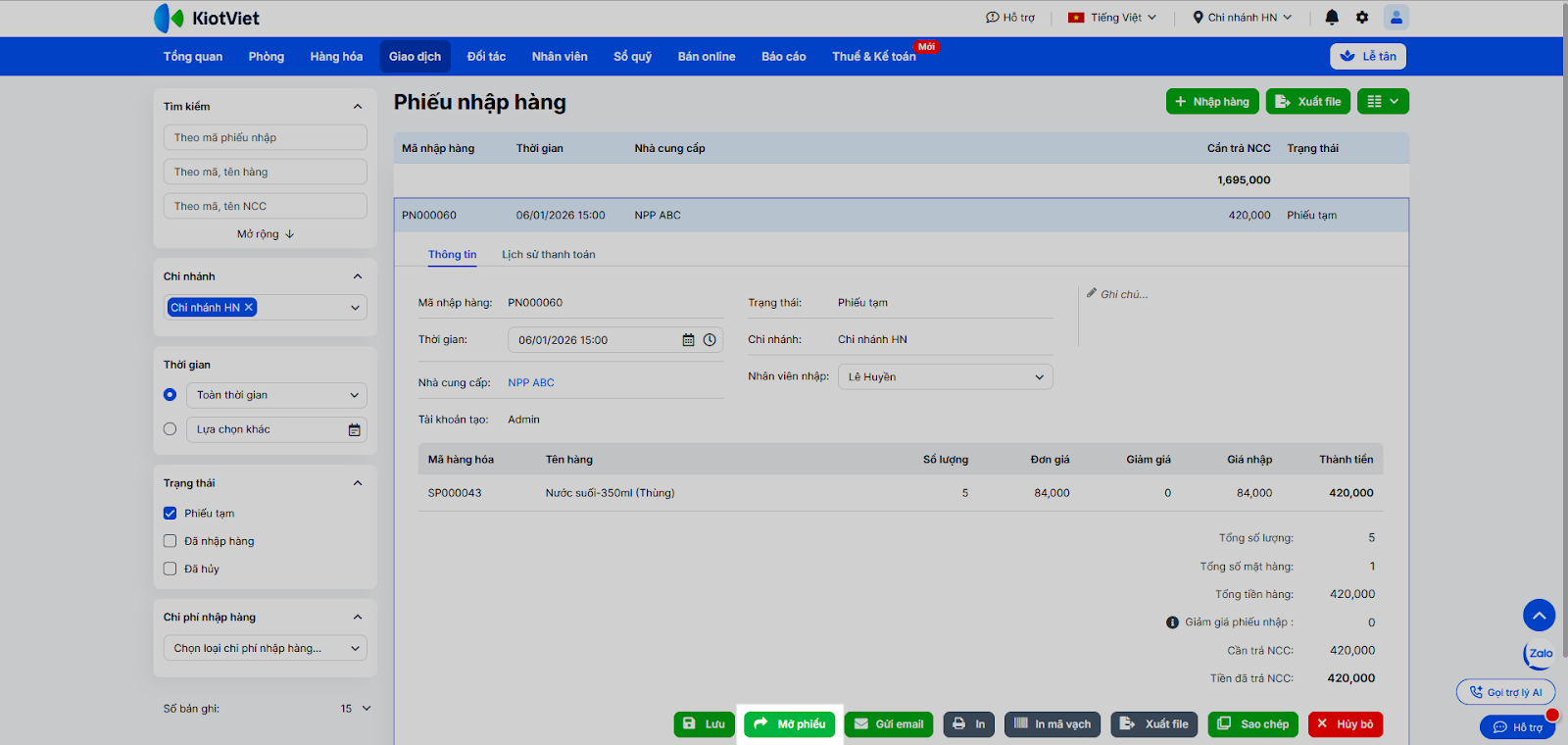This screenshot has width=1568, height=745.
Task: Click the Gọi trợ lý AI button
Action: coord(1505,692)
